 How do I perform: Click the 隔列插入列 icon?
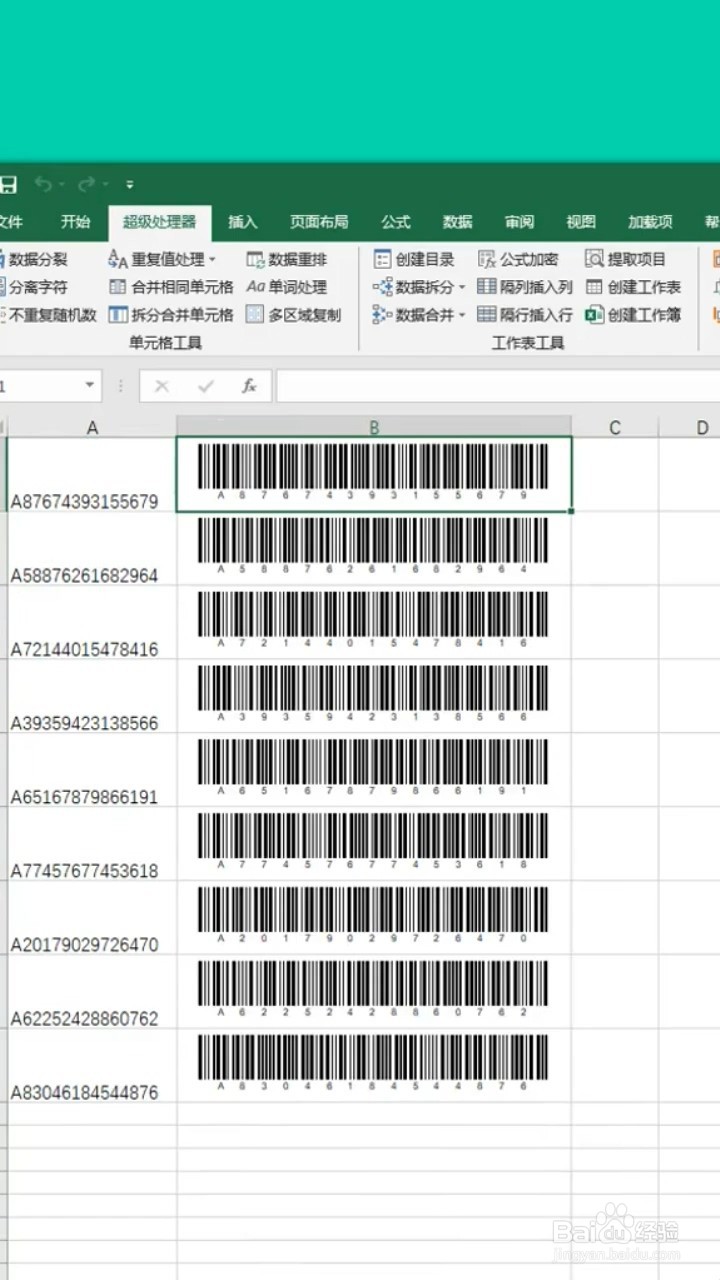(x=487, y=287)
